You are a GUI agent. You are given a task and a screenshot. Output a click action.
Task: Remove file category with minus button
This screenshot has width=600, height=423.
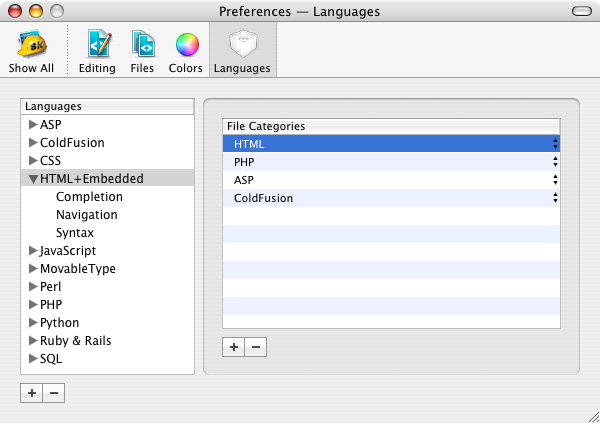click(255, 347)
